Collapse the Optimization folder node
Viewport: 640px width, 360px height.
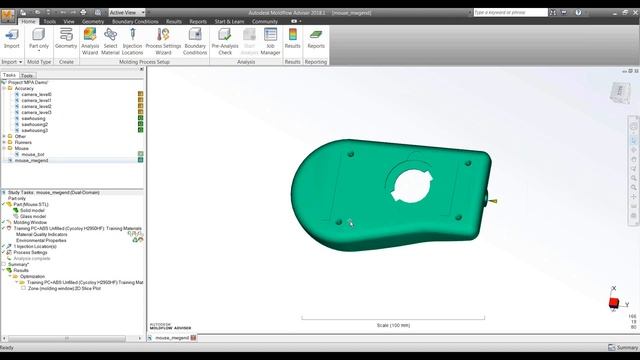(10, 276)
